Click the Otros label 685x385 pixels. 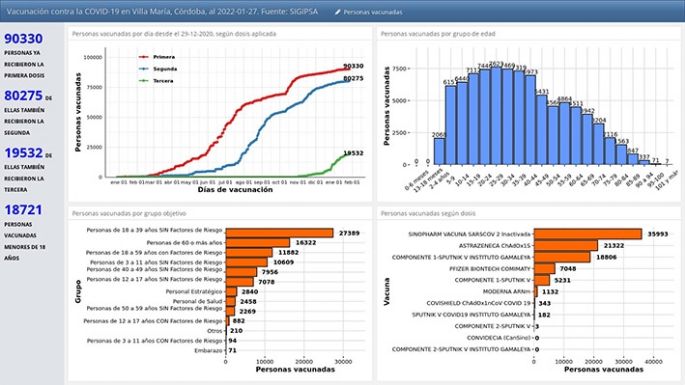(214, 331)
